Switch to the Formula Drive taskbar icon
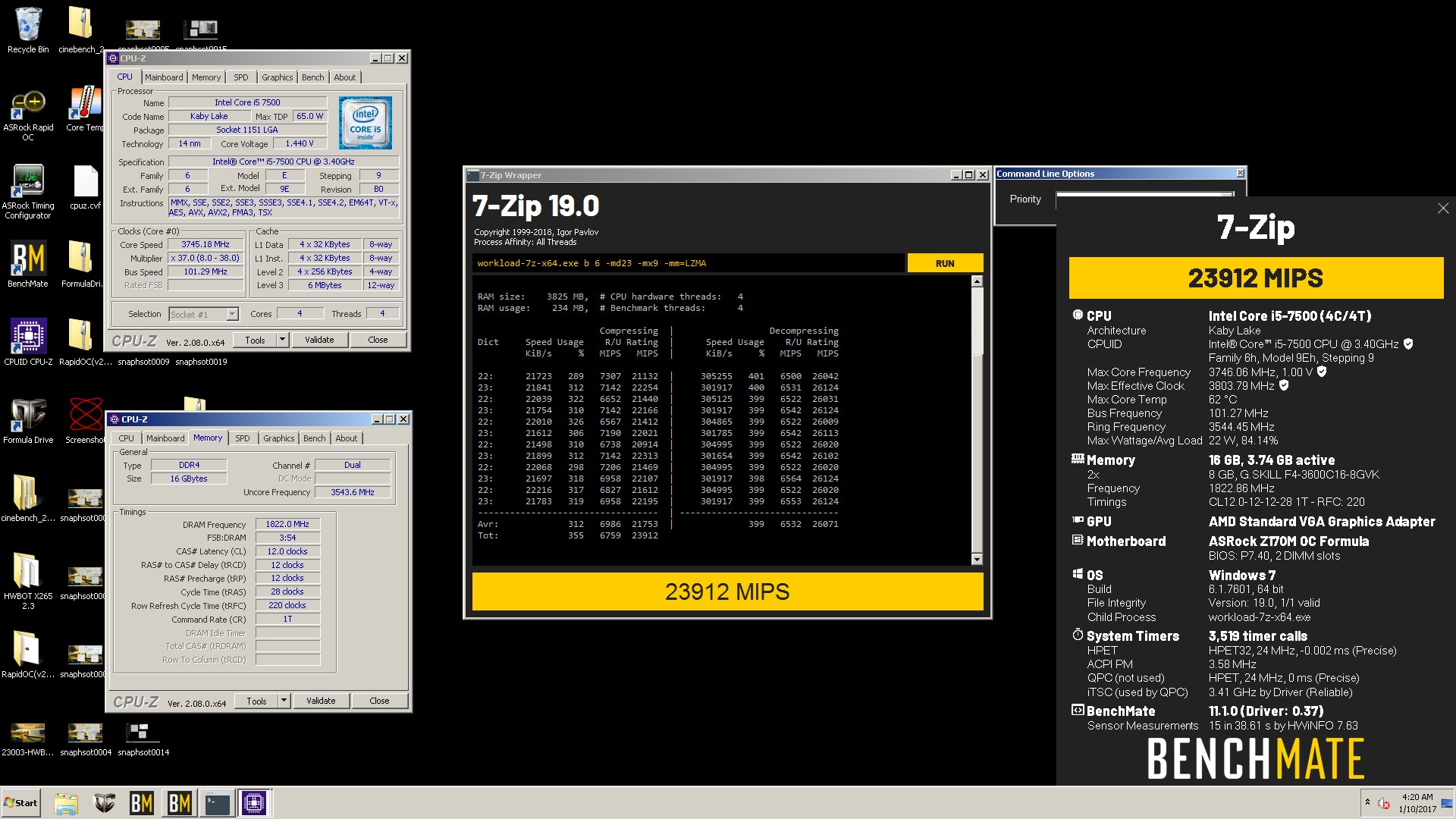The width and height of the screenshot is (1456, 819). tap(104, 803)
